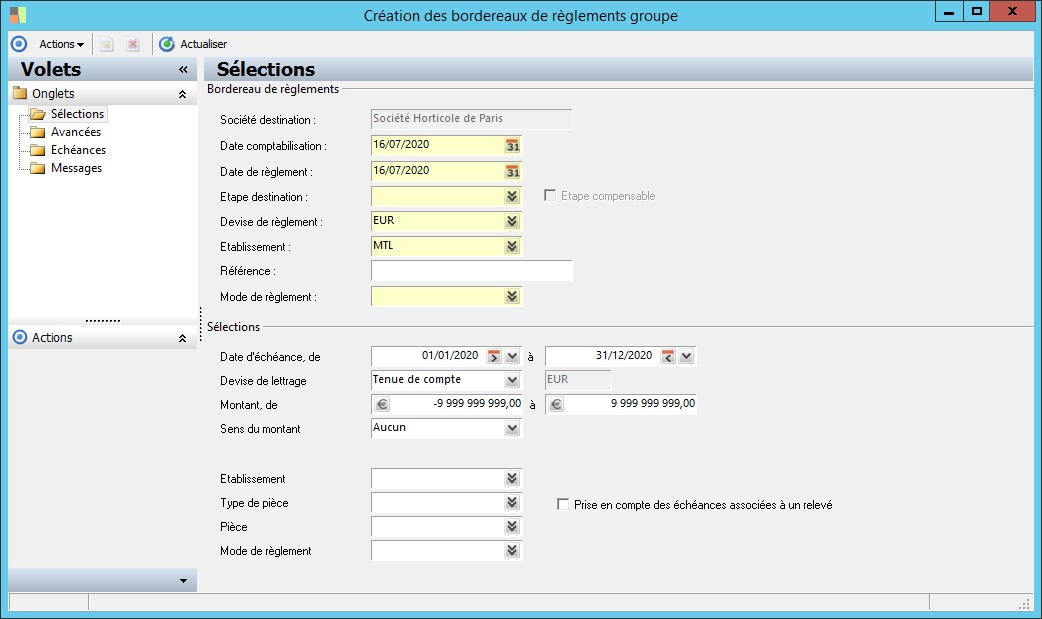Click the start date 01/01/2020 calendar icon
Viewport: 1042px width, 619px height.
[x=494, y=356]
